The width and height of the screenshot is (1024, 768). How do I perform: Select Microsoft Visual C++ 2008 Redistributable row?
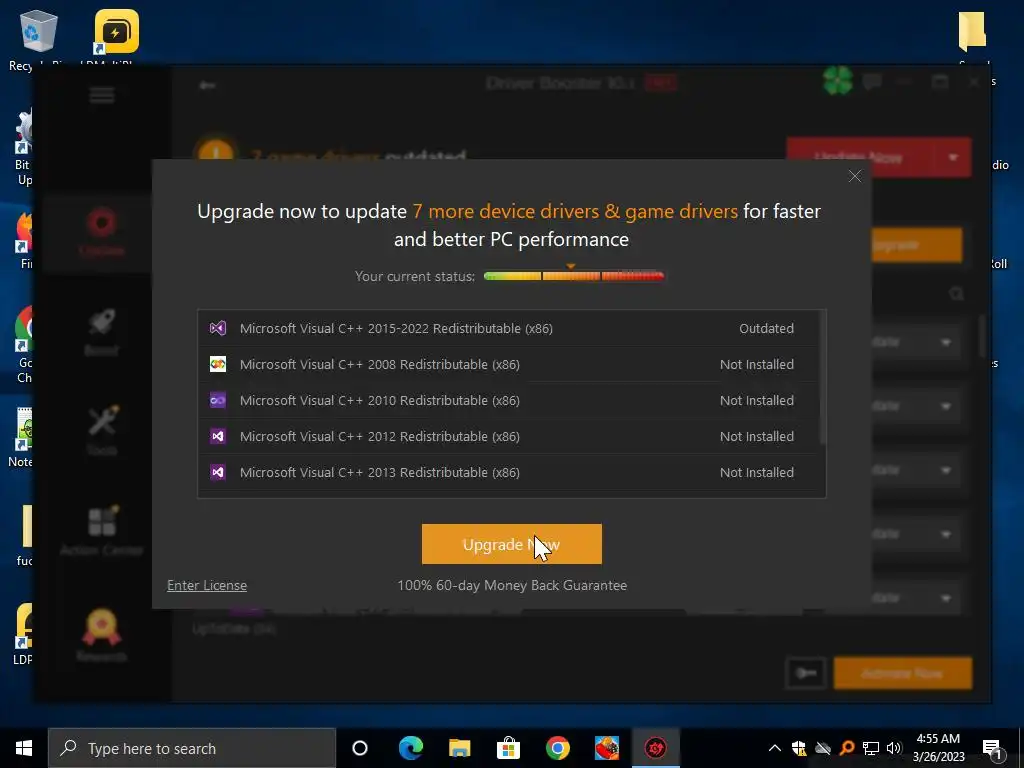(x=509, y=364)
